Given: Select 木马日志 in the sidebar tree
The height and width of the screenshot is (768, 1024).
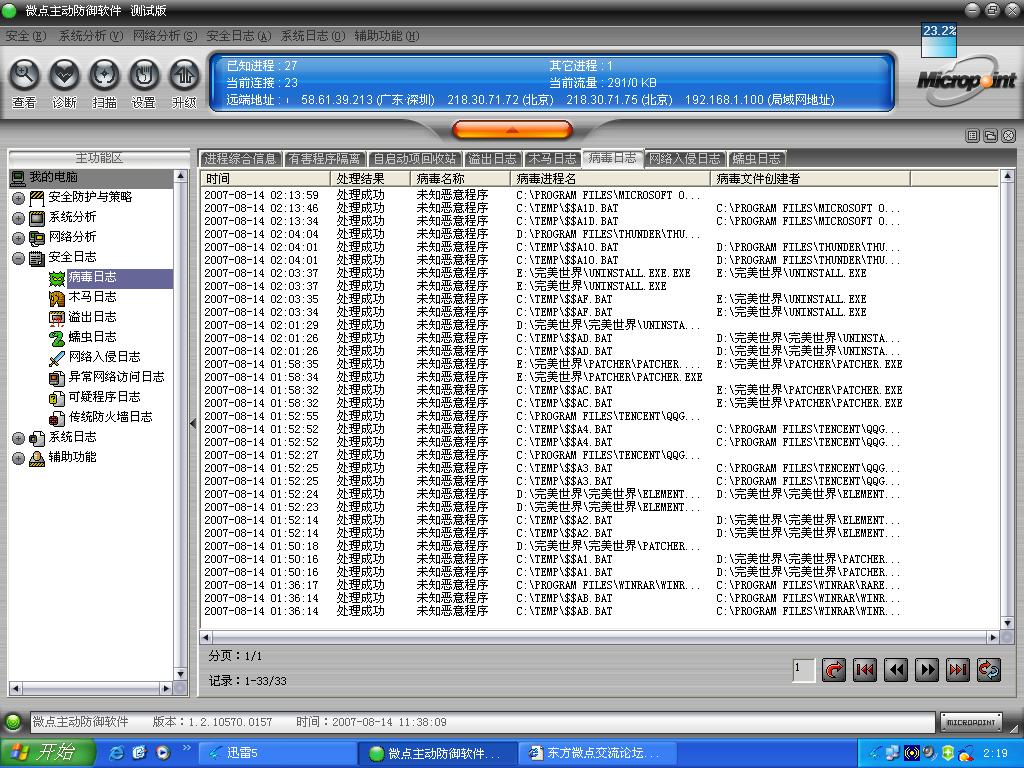Looking at the screenshot, I should [x=92, y=297].
